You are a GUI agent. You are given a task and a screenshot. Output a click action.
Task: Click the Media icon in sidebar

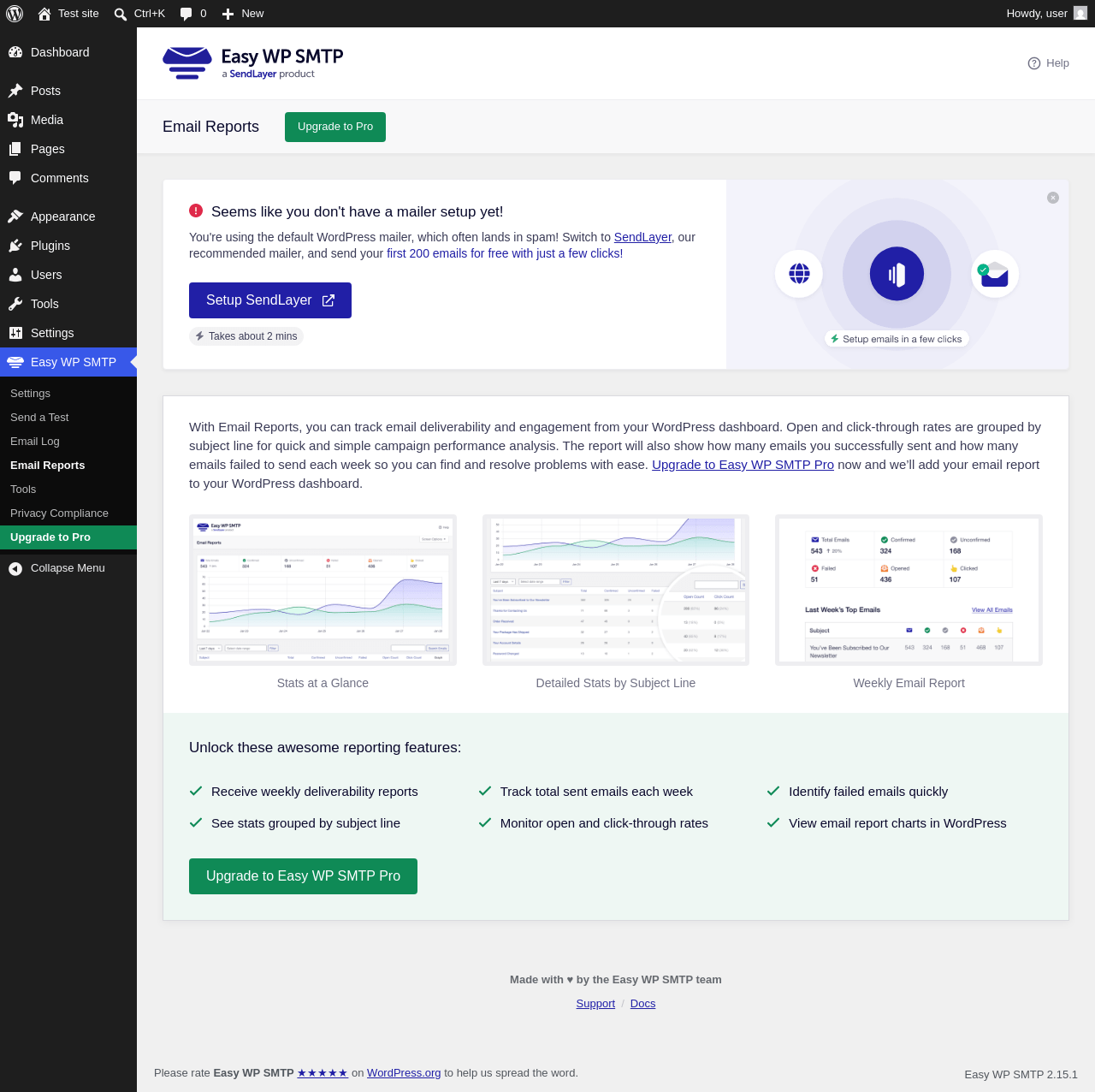pos(15,120)
